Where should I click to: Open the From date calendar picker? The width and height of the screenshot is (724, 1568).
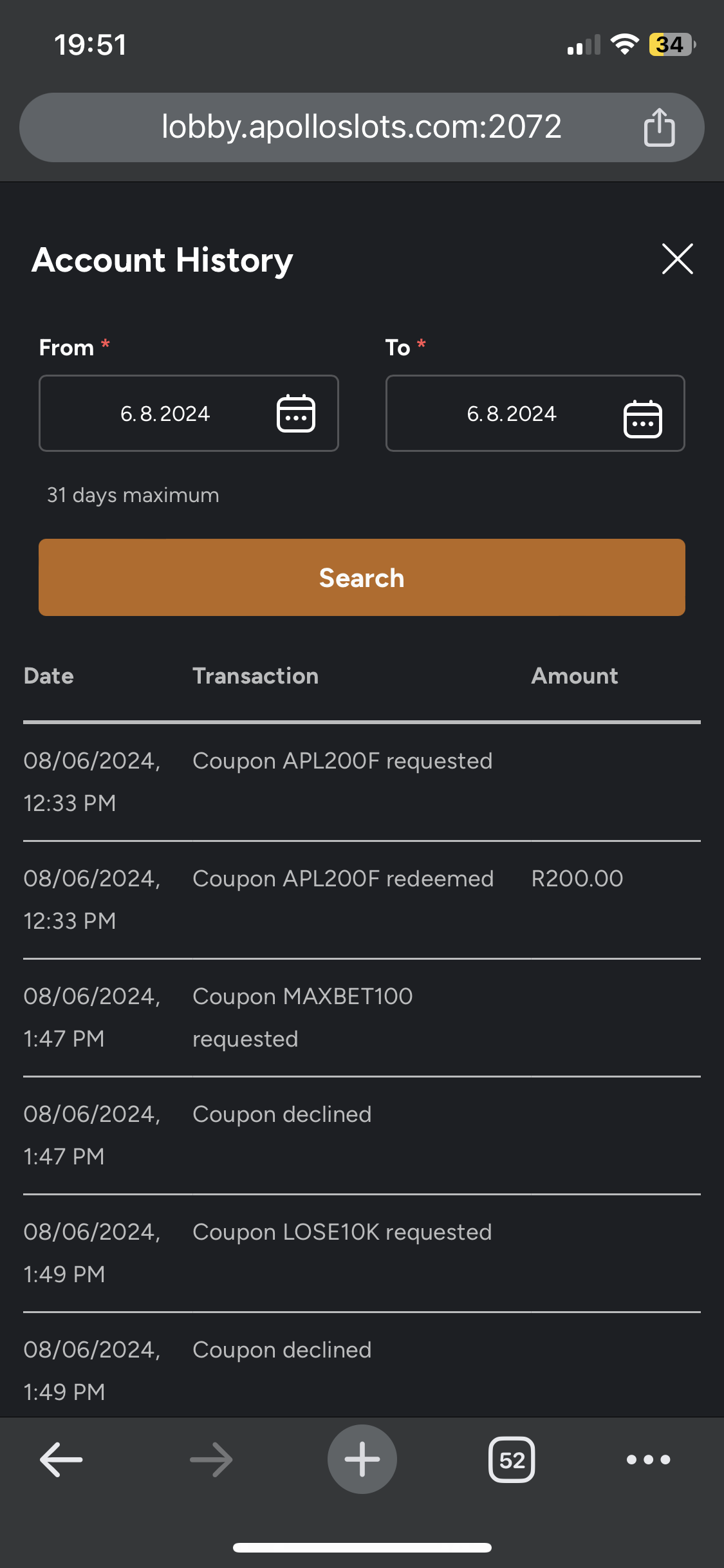click(x=295, y=413)
